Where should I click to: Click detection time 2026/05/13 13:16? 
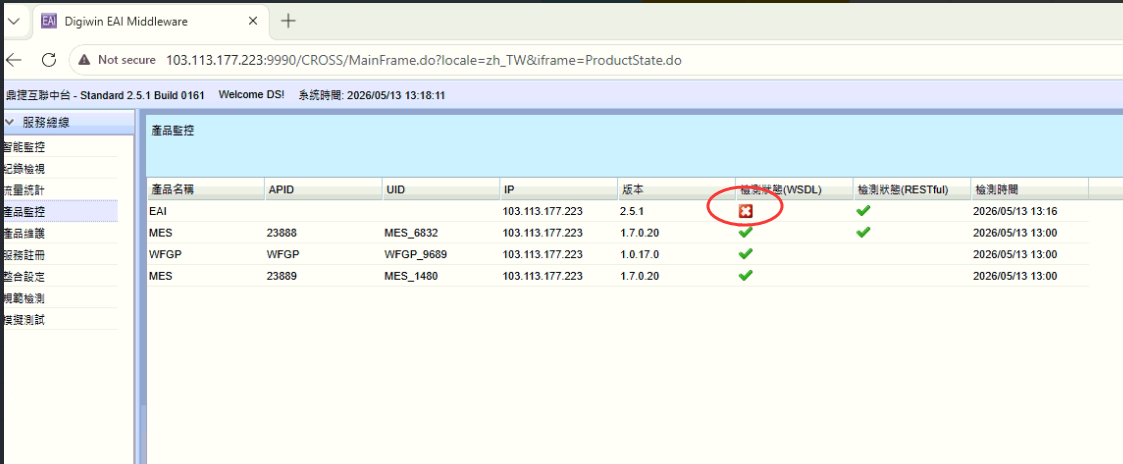(x=1016, y=211)
